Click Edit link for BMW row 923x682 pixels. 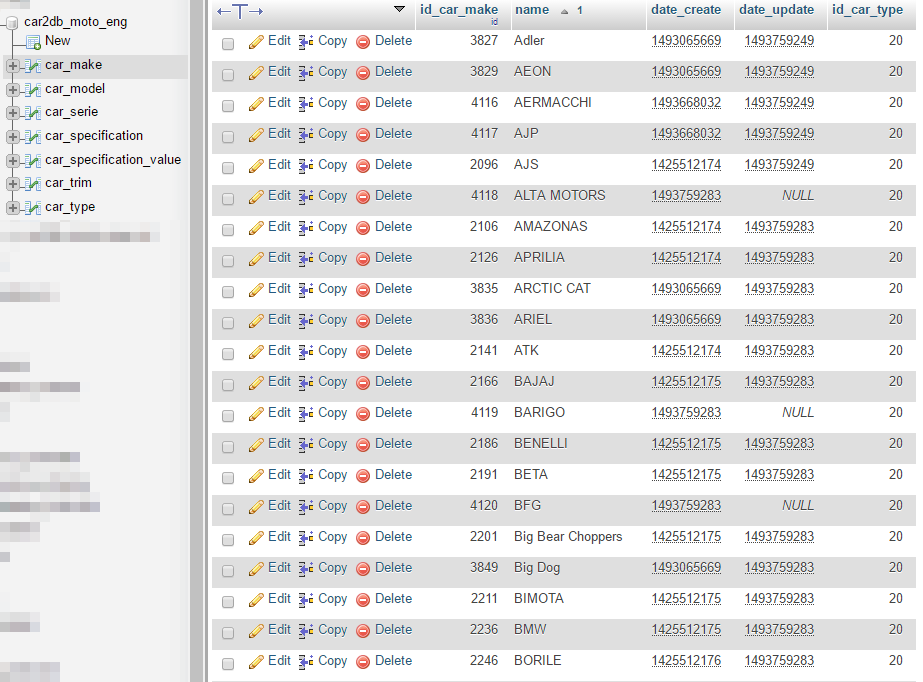[x=279, y=630]
